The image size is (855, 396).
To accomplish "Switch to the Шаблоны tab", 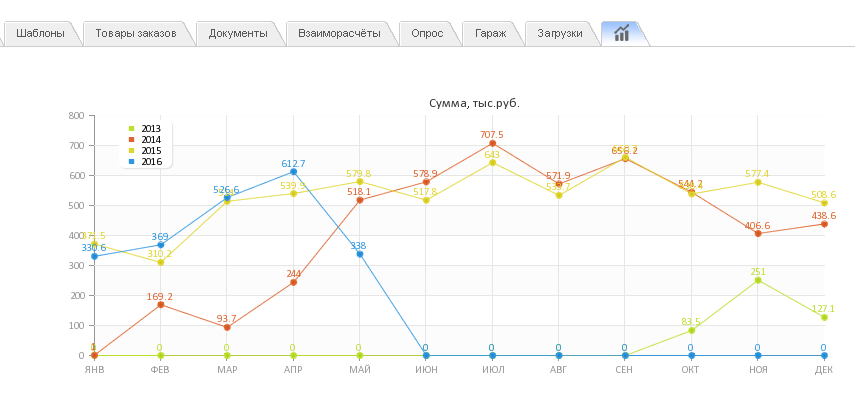I will pos(40,33).
